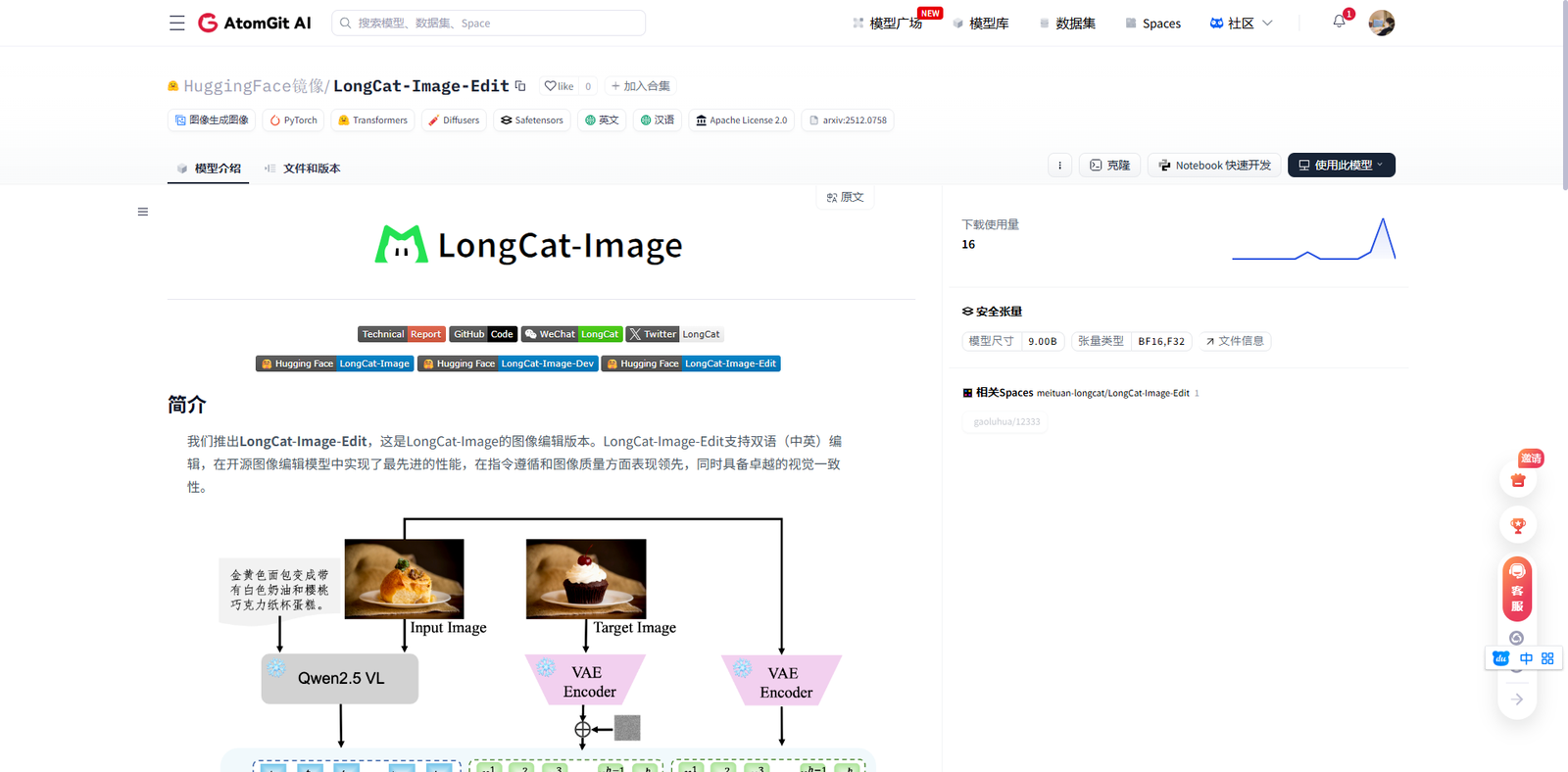Switch to the 文件和版本 tab
This screenshot has height=772, width=1568.
point(303,169)
